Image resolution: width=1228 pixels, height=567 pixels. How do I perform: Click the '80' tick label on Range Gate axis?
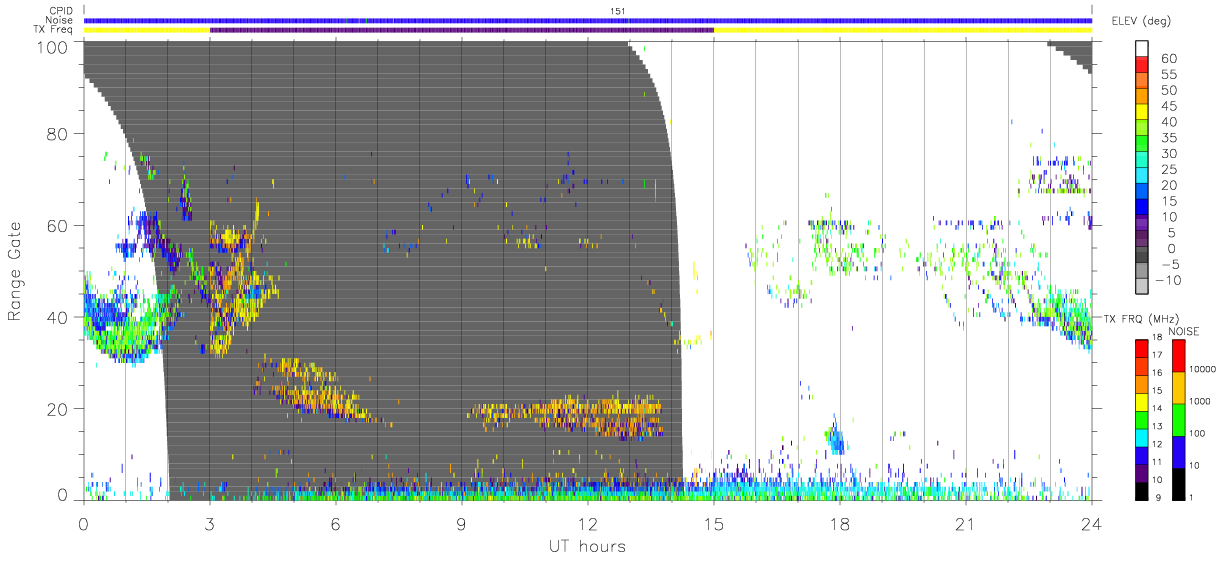point(58,134)
